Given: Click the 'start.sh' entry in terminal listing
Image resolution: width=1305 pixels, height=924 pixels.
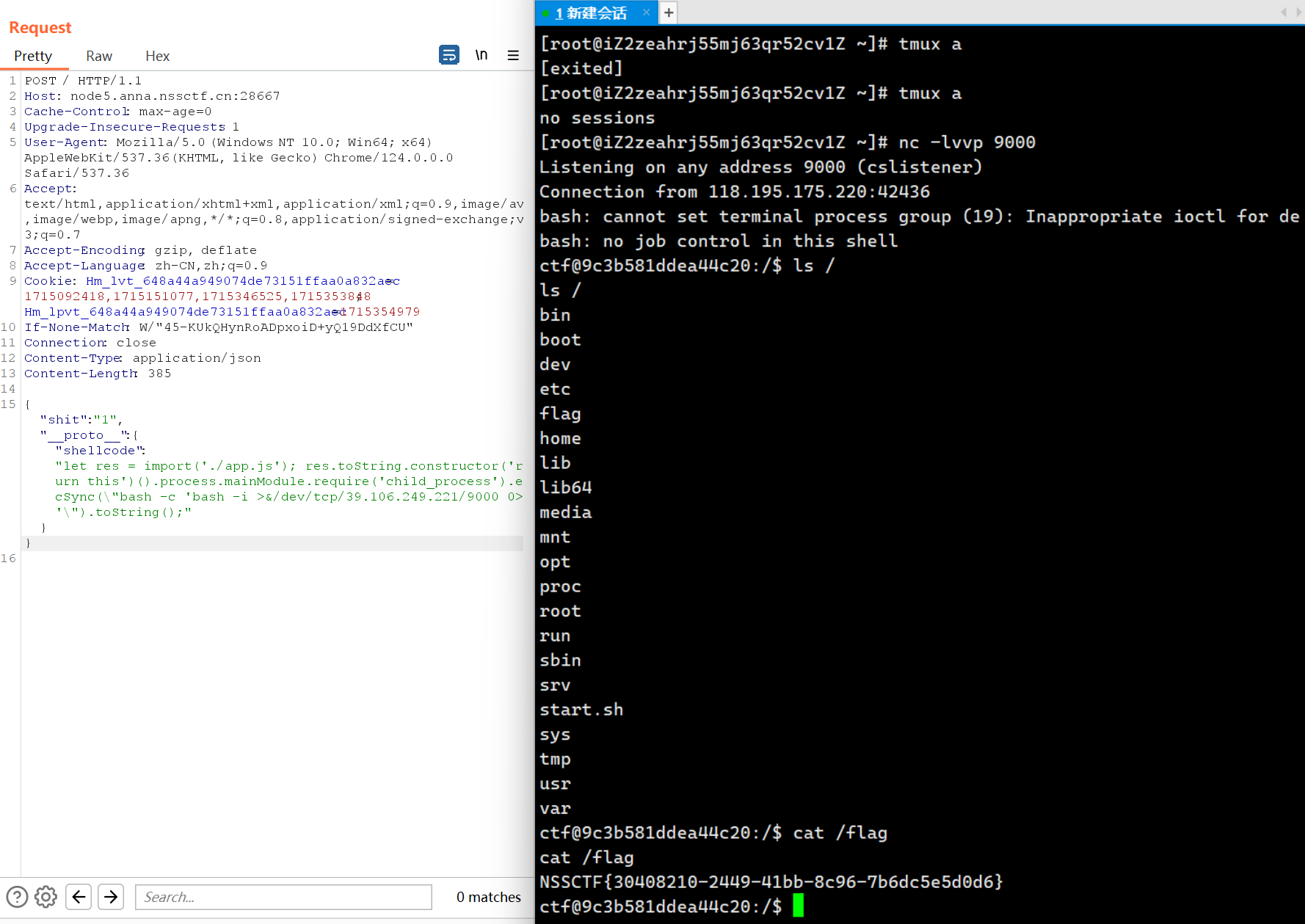Looking at the screenshot, I should click(x=581, y=710).
